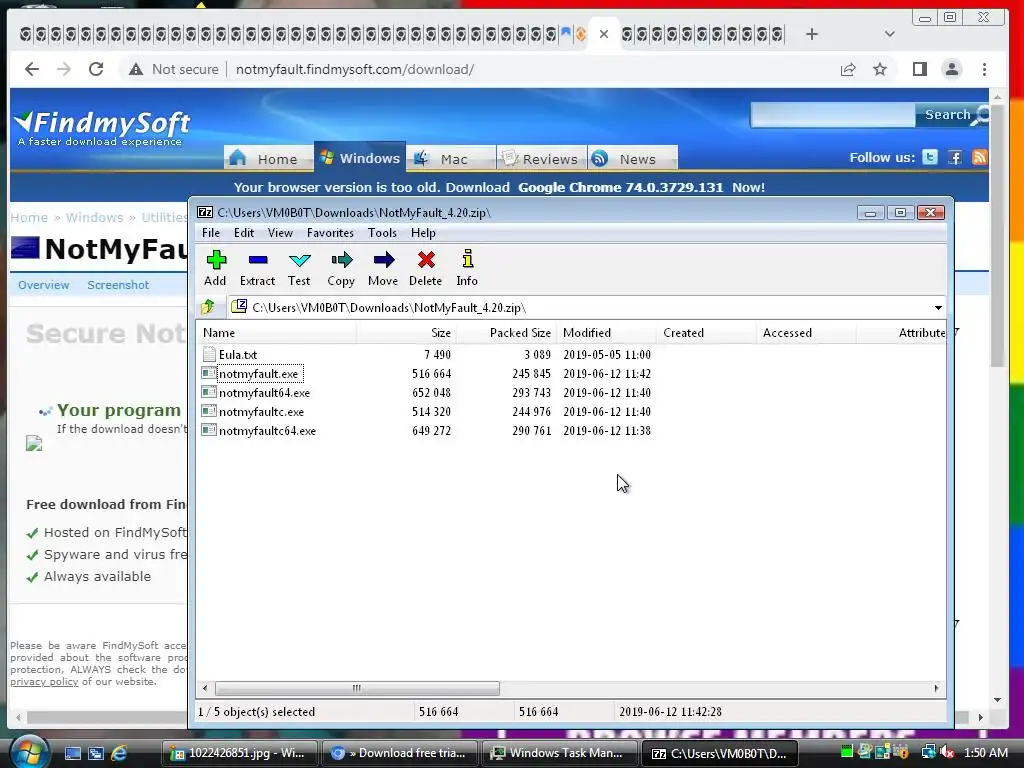Click the Add button in 7-Zip toolbar
Viewport: 1024px width, 768px height.
(215, 268)
